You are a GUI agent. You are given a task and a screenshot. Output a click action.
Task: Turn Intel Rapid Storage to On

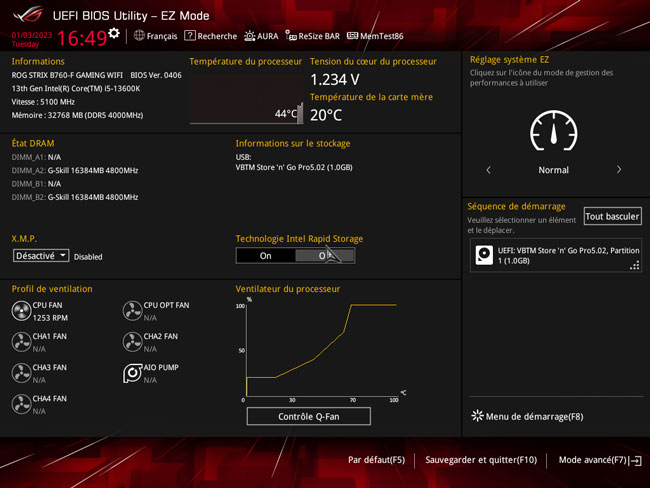pyautogui.click(x=265, y=256)
